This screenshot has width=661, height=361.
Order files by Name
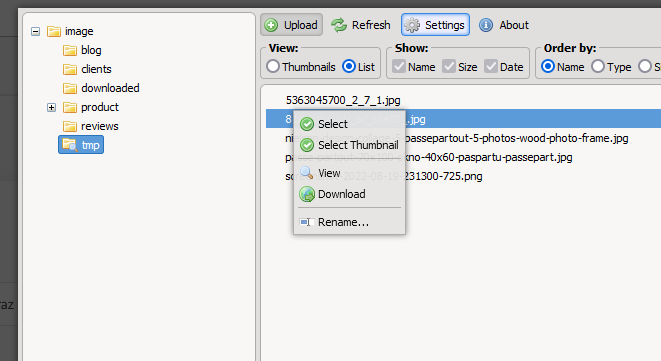point(548,66)
